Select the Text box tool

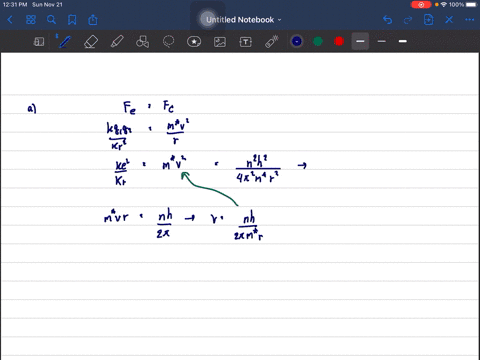[246, 42]
